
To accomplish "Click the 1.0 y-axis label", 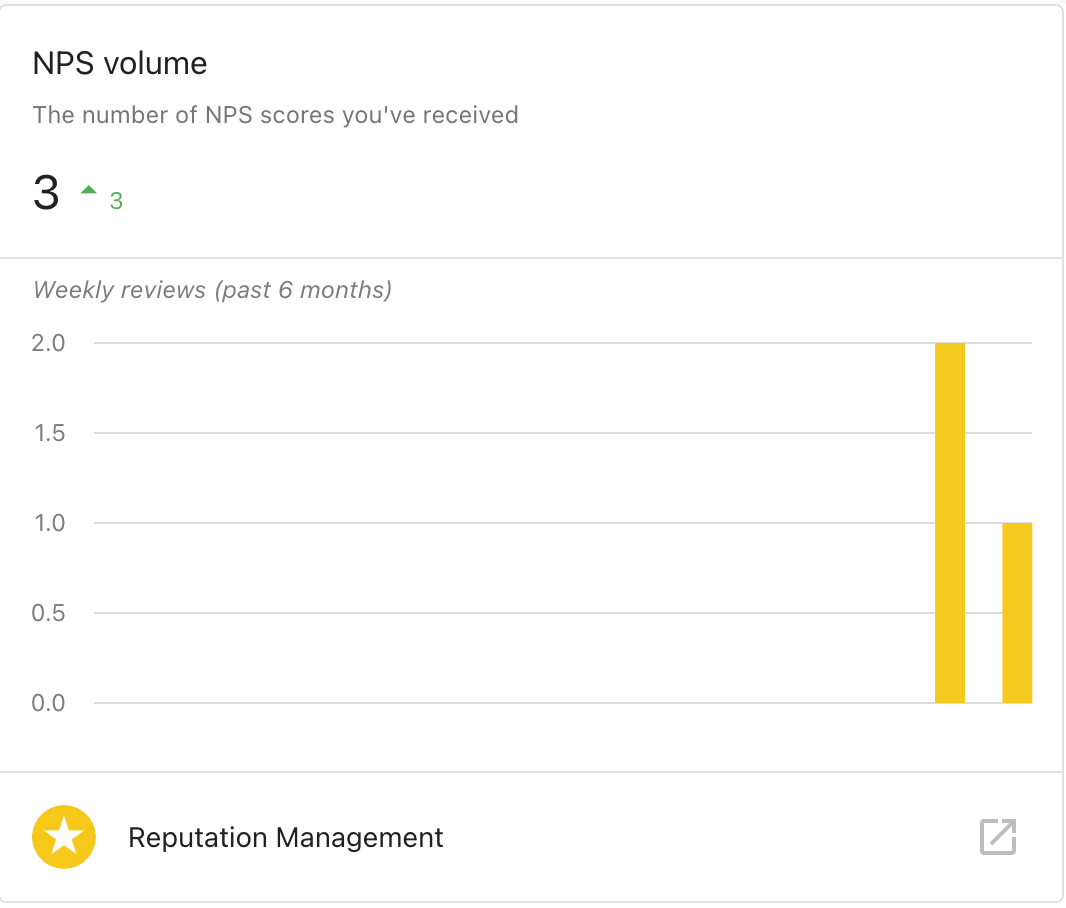I will pos(50,523).
